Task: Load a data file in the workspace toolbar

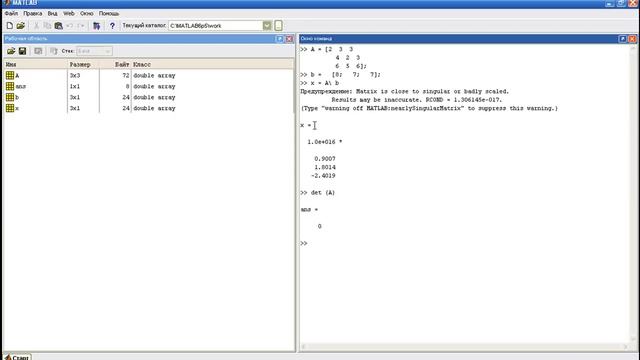Action: point(11,51)
